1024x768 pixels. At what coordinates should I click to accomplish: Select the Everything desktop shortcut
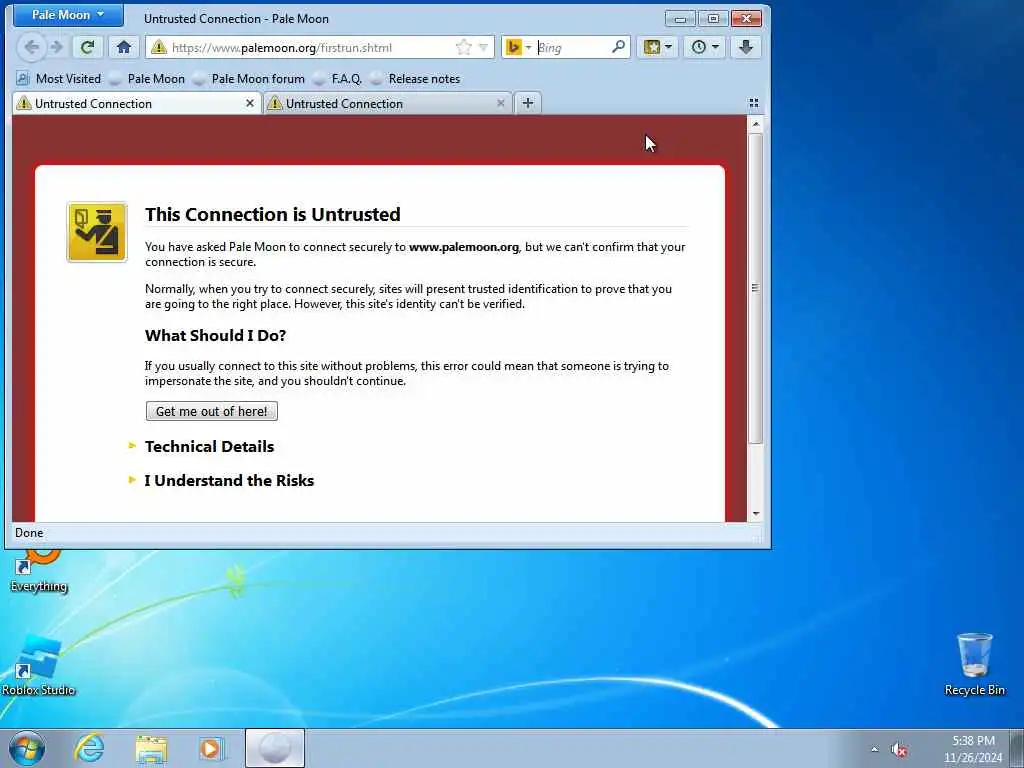click(x=39, y=572)
